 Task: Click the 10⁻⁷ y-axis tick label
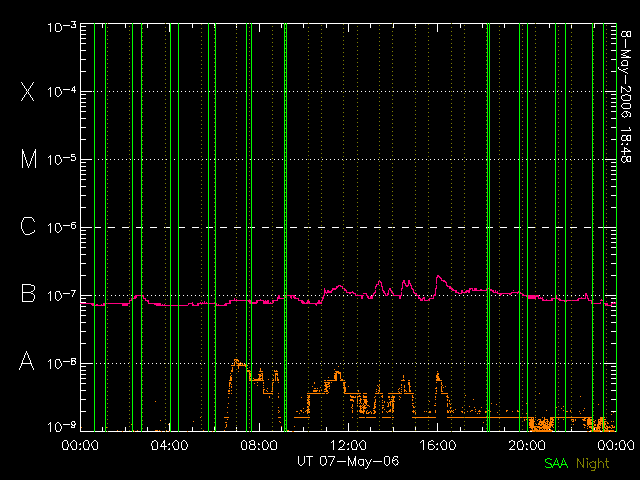click(62, 294)
